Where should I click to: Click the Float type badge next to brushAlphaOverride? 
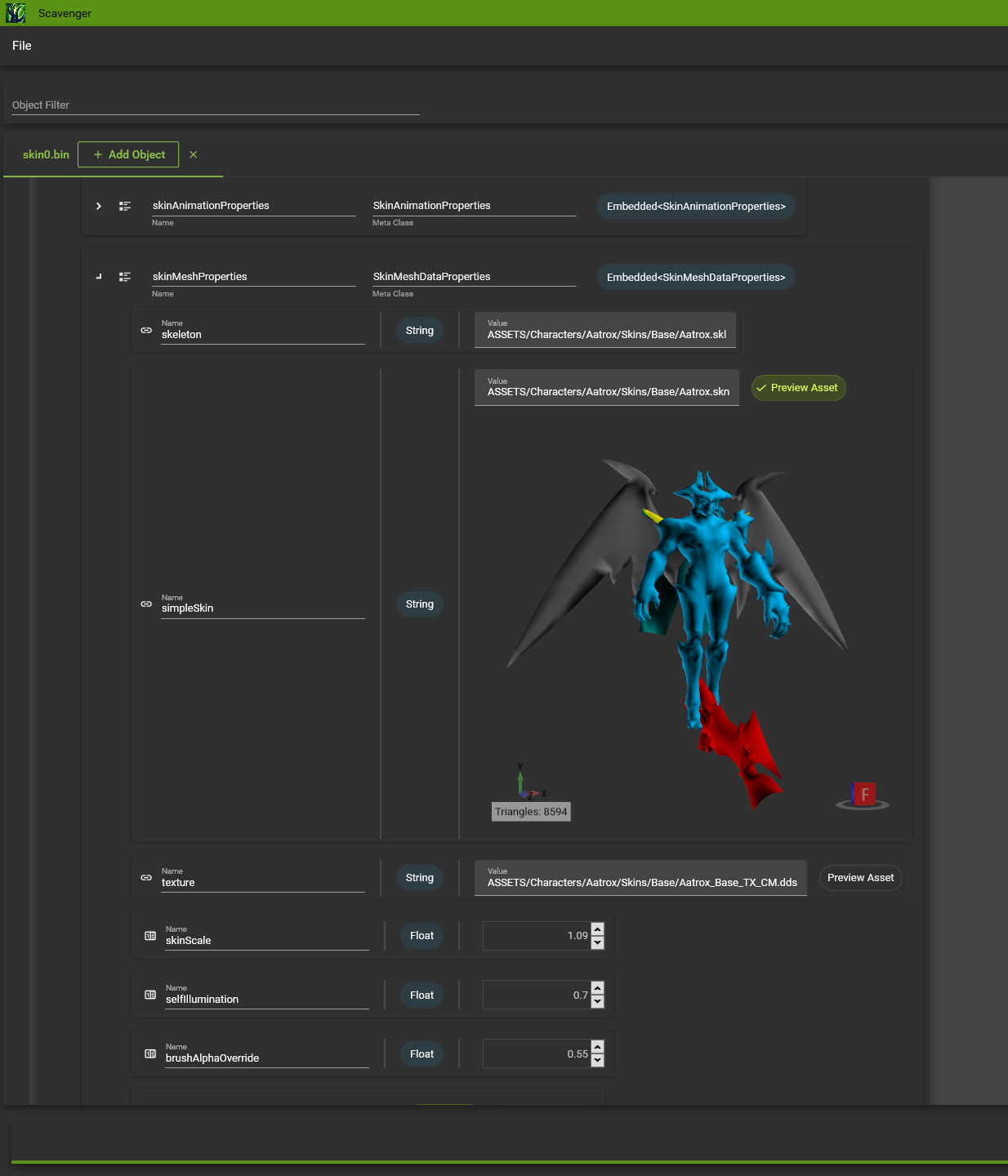point(421,1053)
